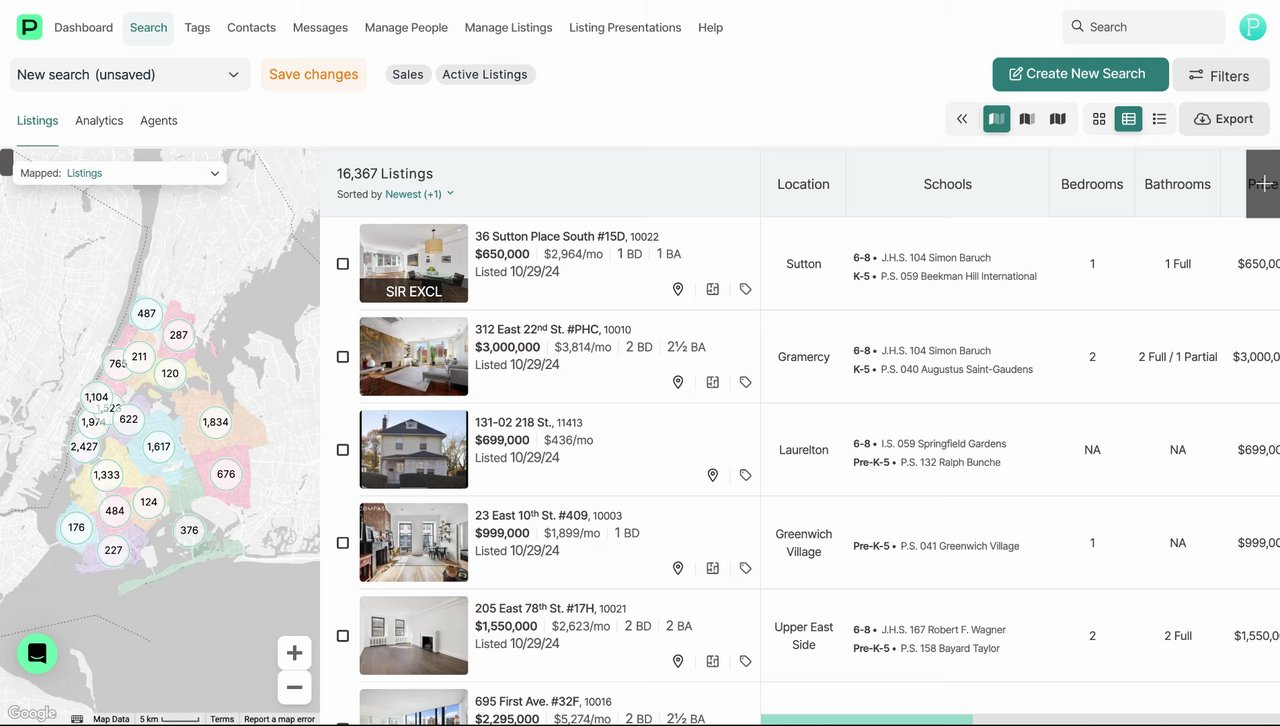Screen dimensions: 1280x726
Task: Select the half map split layout
Action: tap(1027, 119)
